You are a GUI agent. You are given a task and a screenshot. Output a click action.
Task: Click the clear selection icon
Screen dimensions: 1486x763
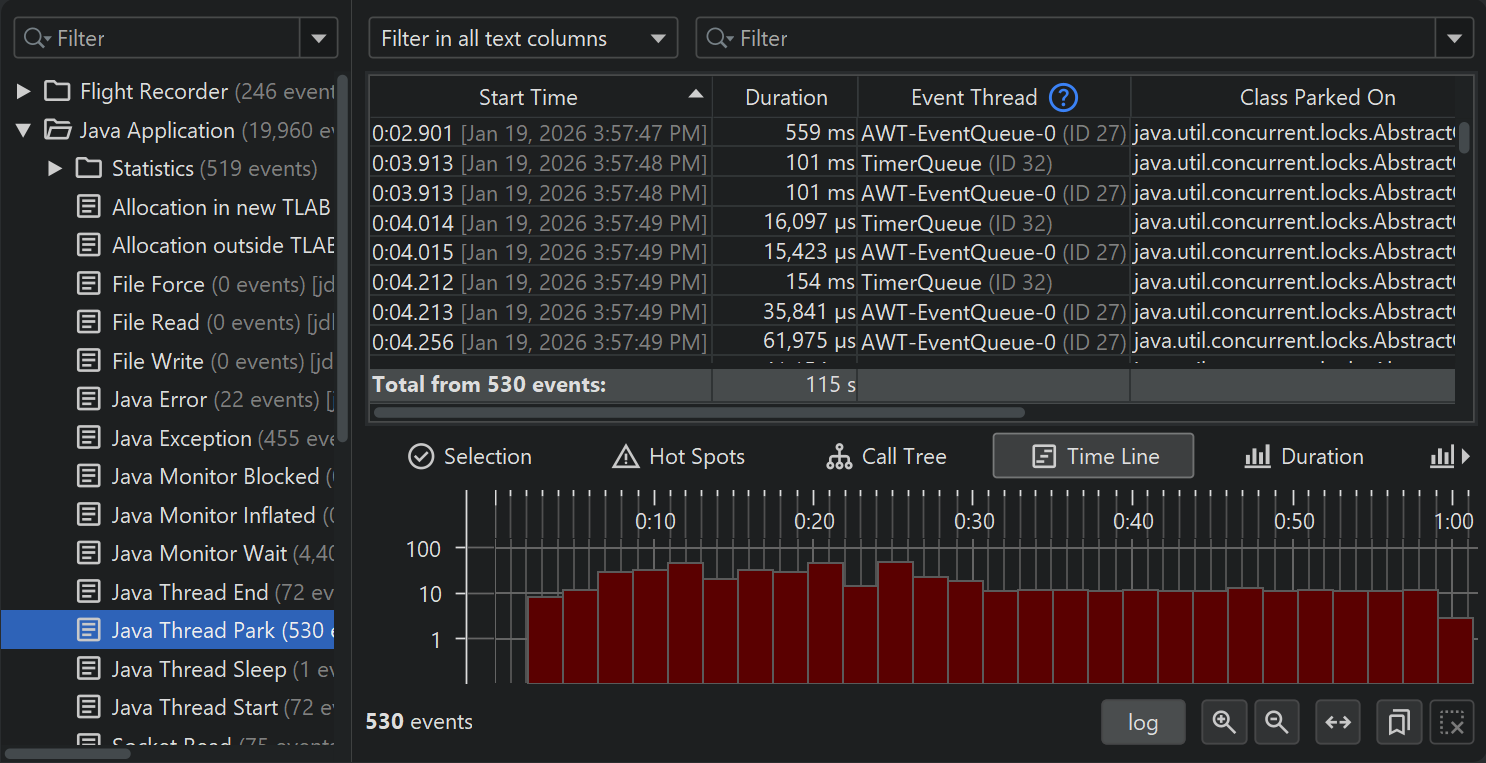1452,722
